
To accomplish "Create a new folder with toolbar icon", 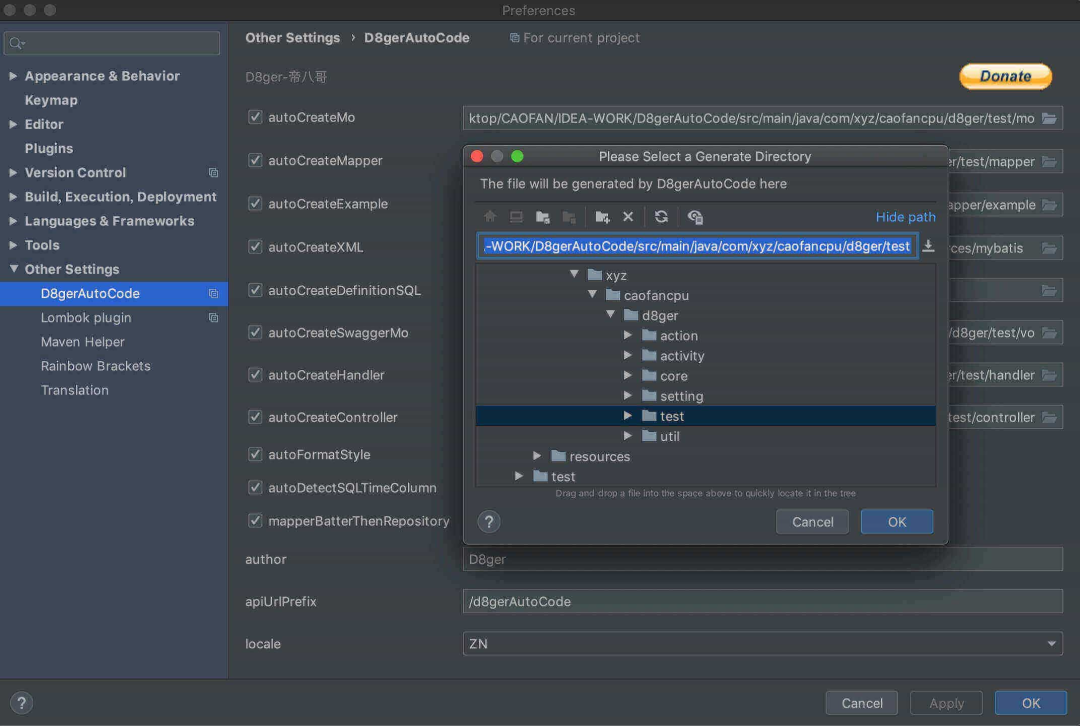I will click(602, 217).
